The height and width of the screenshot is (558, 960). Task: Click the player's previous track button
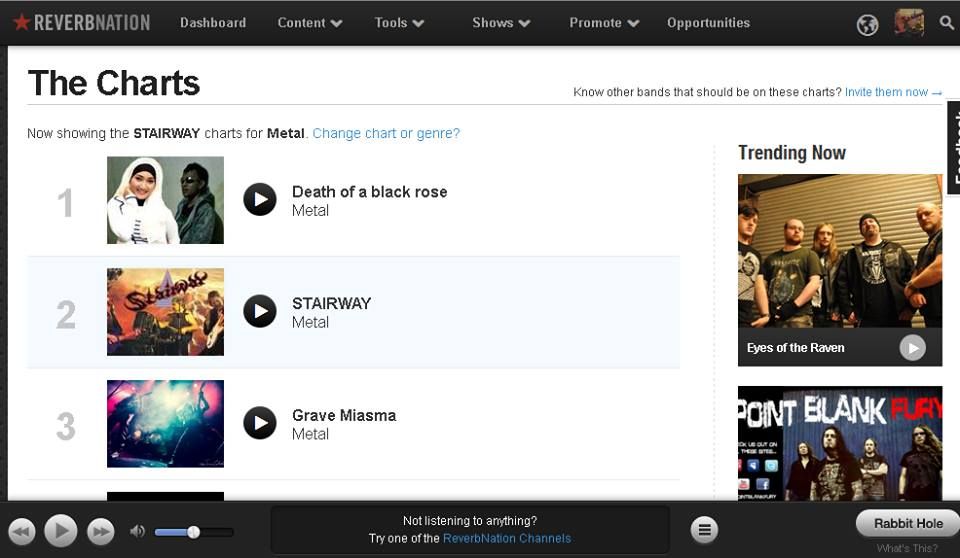pos(22,531)
